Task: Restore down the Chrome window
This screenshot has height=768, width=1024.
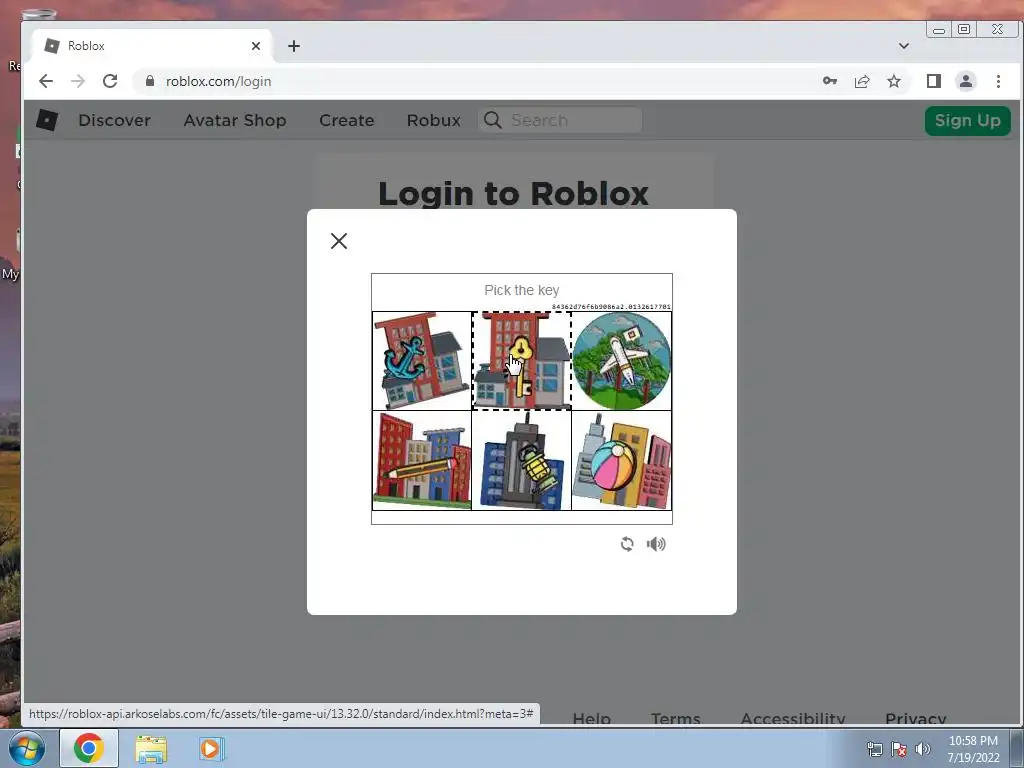Action: [963, 29]
